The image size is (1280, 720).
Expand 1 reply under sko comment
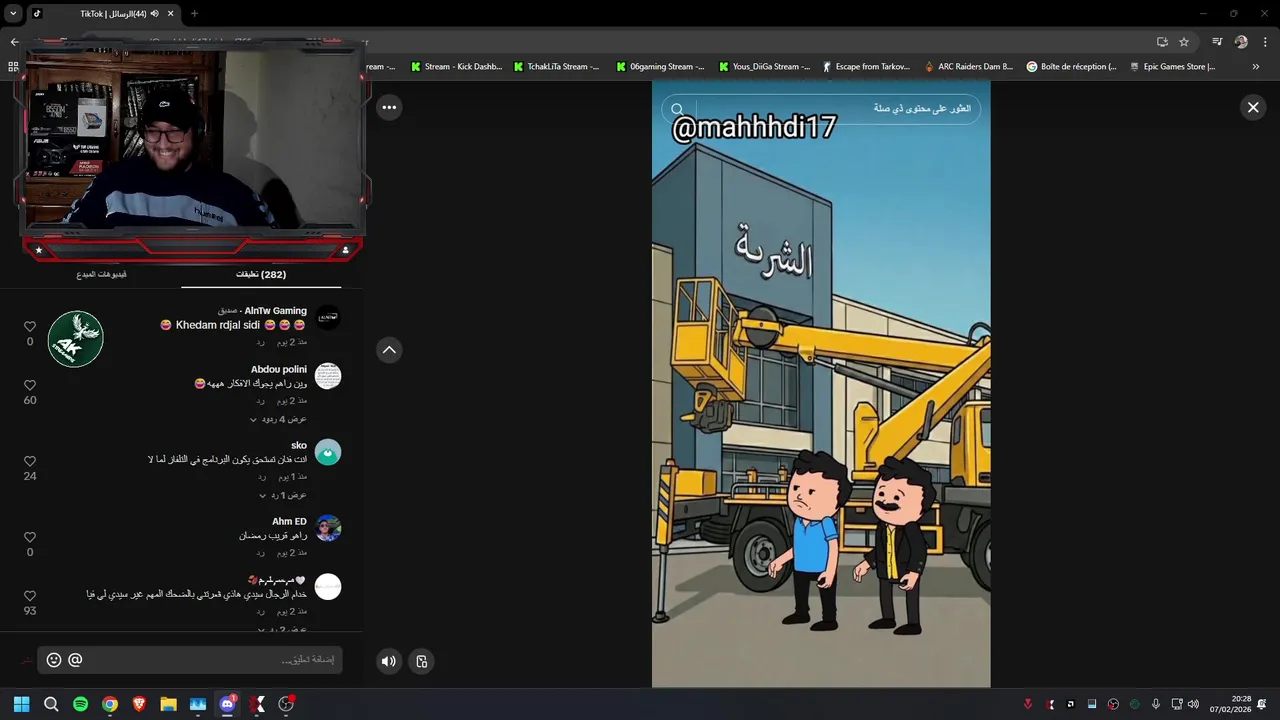tap(283, 495)
